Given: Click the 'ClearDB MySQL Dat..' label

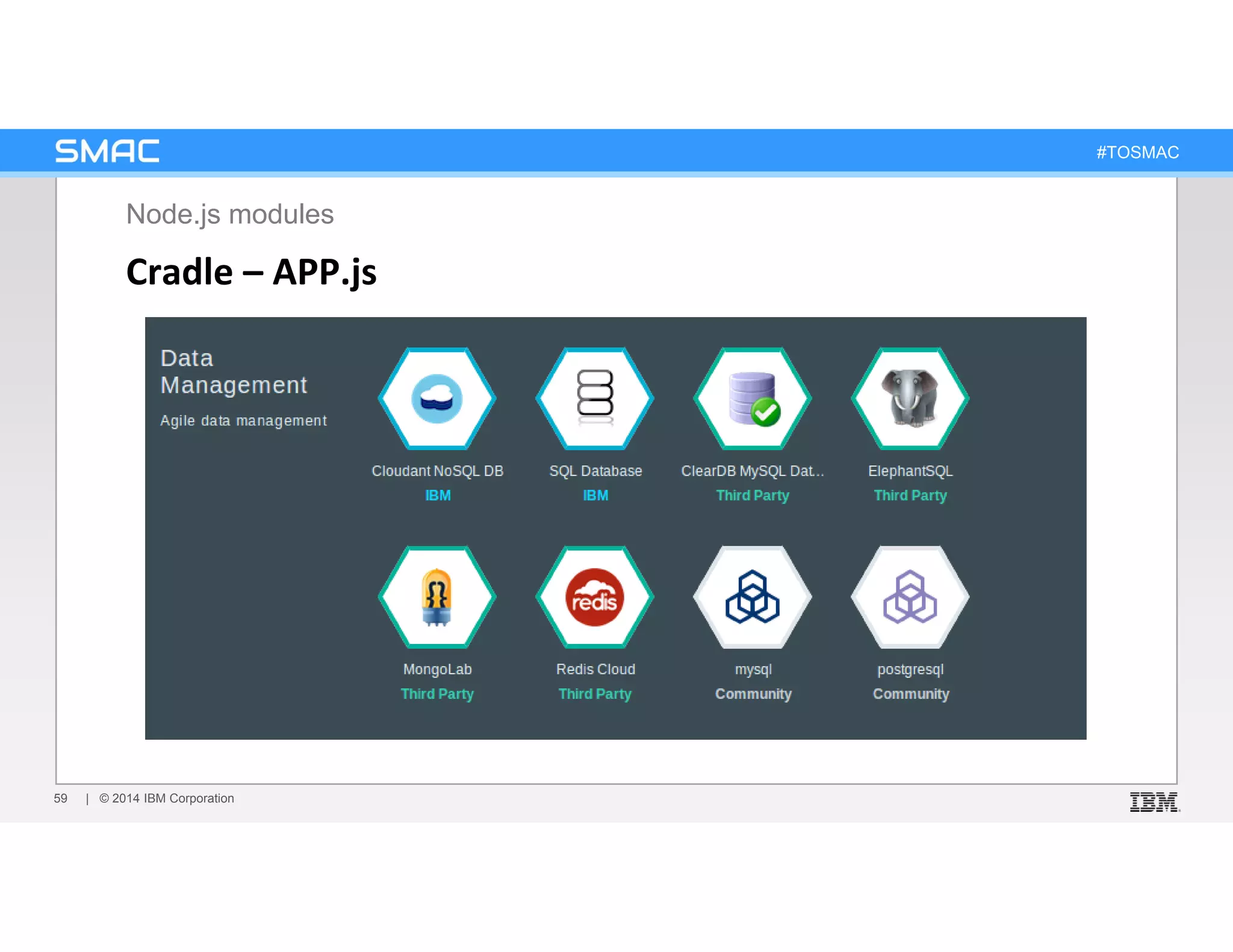Looking at the screenshot, I should click(753, 471).
